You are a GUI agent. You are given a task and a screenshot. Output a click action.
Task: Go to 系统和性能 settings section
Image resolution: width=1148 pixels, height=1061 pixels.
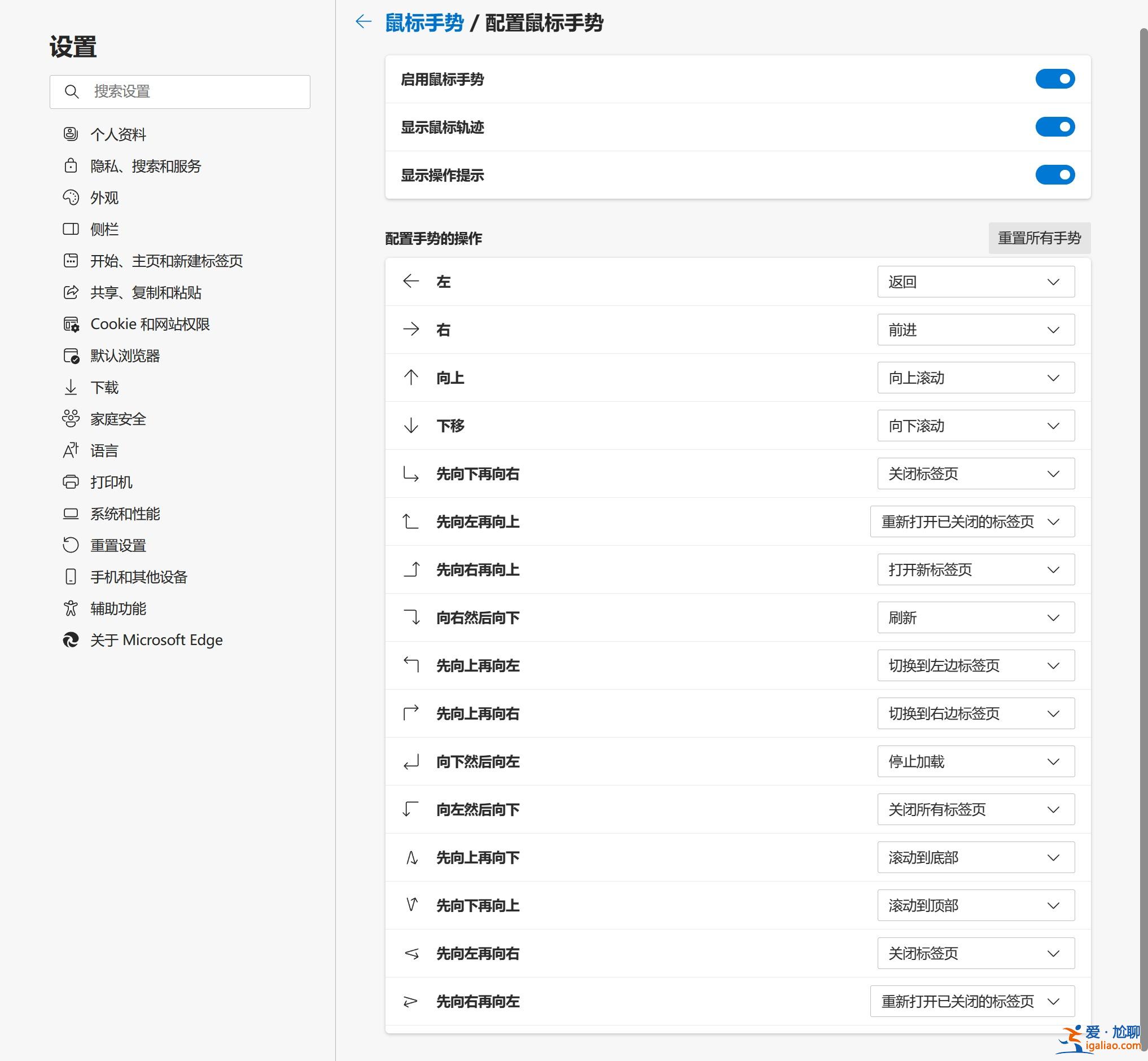tap(71, 513)
